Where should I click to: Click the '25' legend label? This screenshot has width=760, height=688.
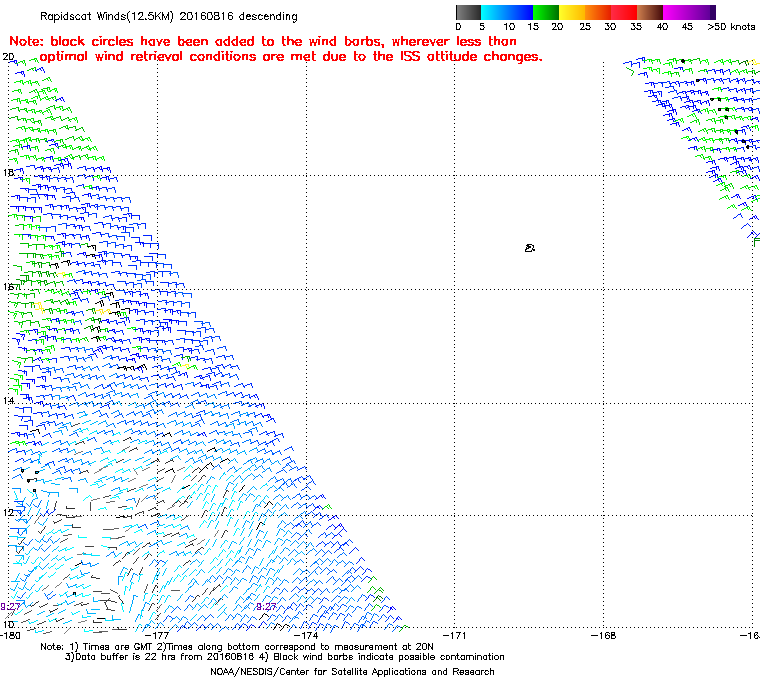tap(585, 27)
